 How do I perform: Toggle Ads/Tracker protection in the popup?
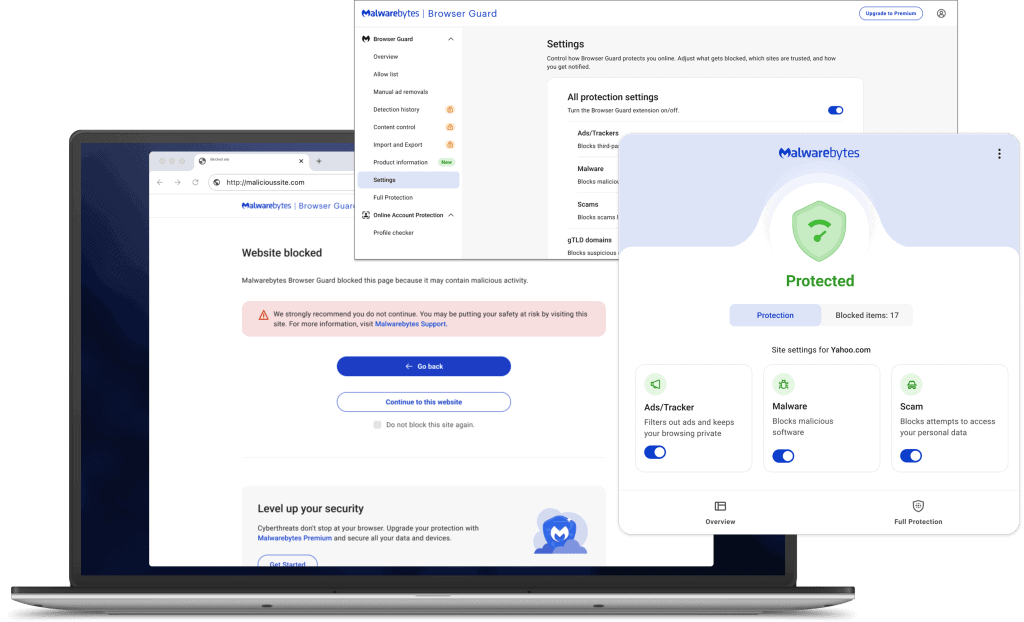(655, 452)
